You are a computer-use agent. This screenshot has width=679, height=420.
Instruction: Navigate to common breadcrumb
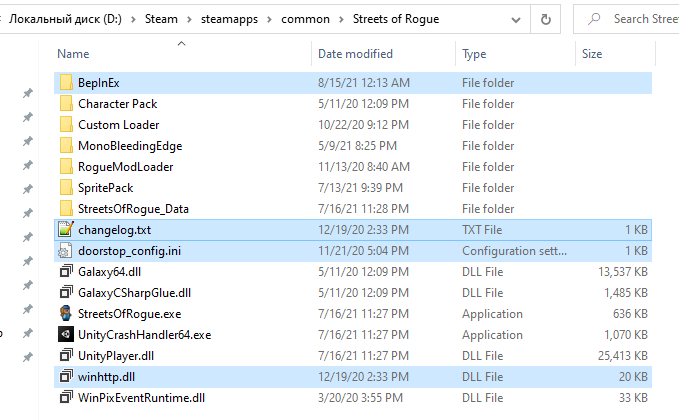(x=305, y=19)
